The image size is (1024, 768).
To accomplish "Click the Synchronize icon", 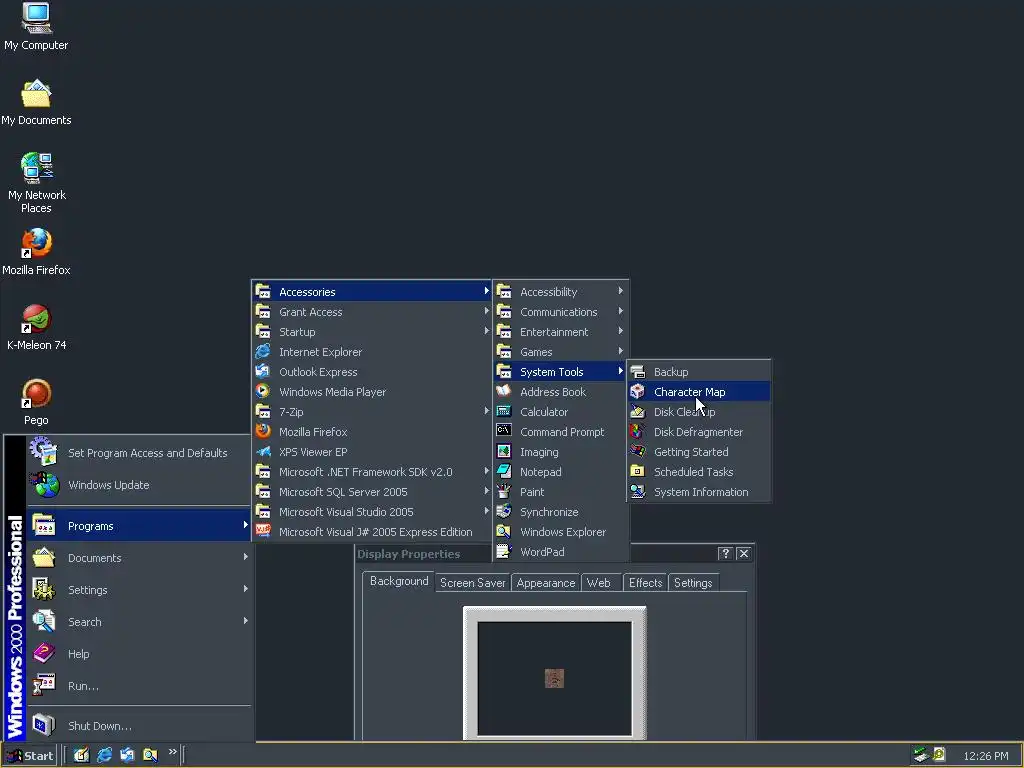I will 504,511.
